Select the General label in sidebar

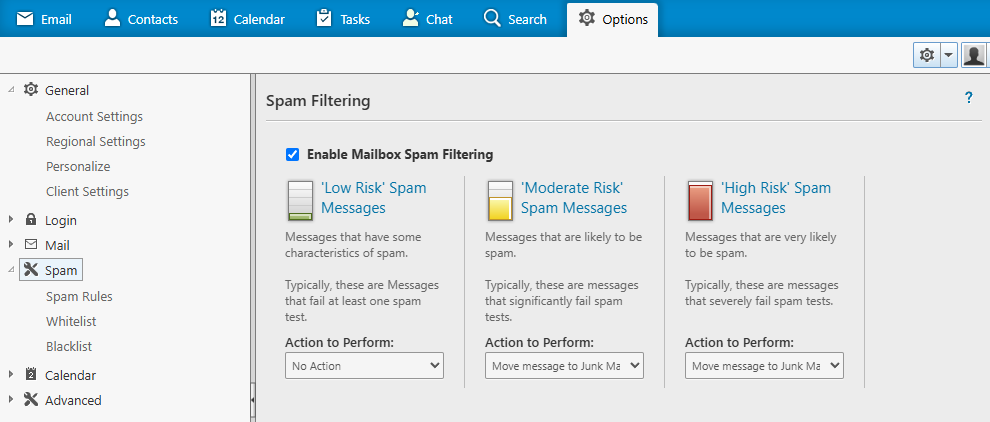coord(67,90)
